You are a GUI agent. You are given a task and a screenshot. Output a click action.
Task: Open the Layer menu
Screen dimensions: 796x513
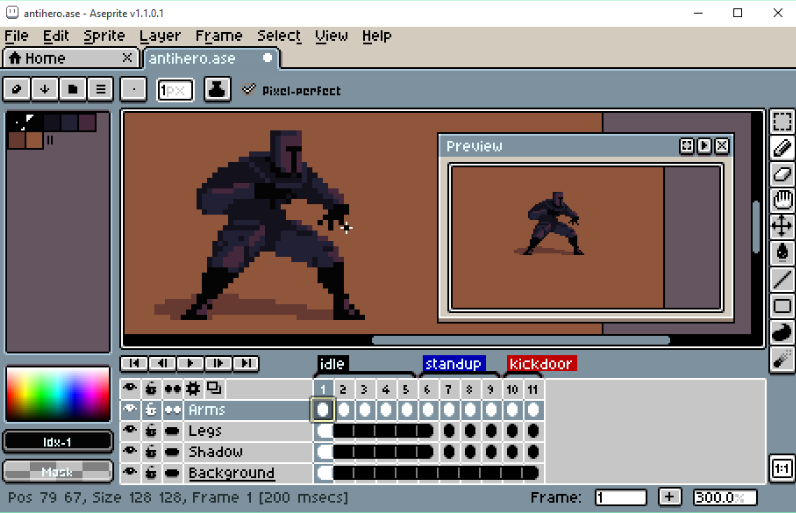pyautogui.click(x=160, y=36)
